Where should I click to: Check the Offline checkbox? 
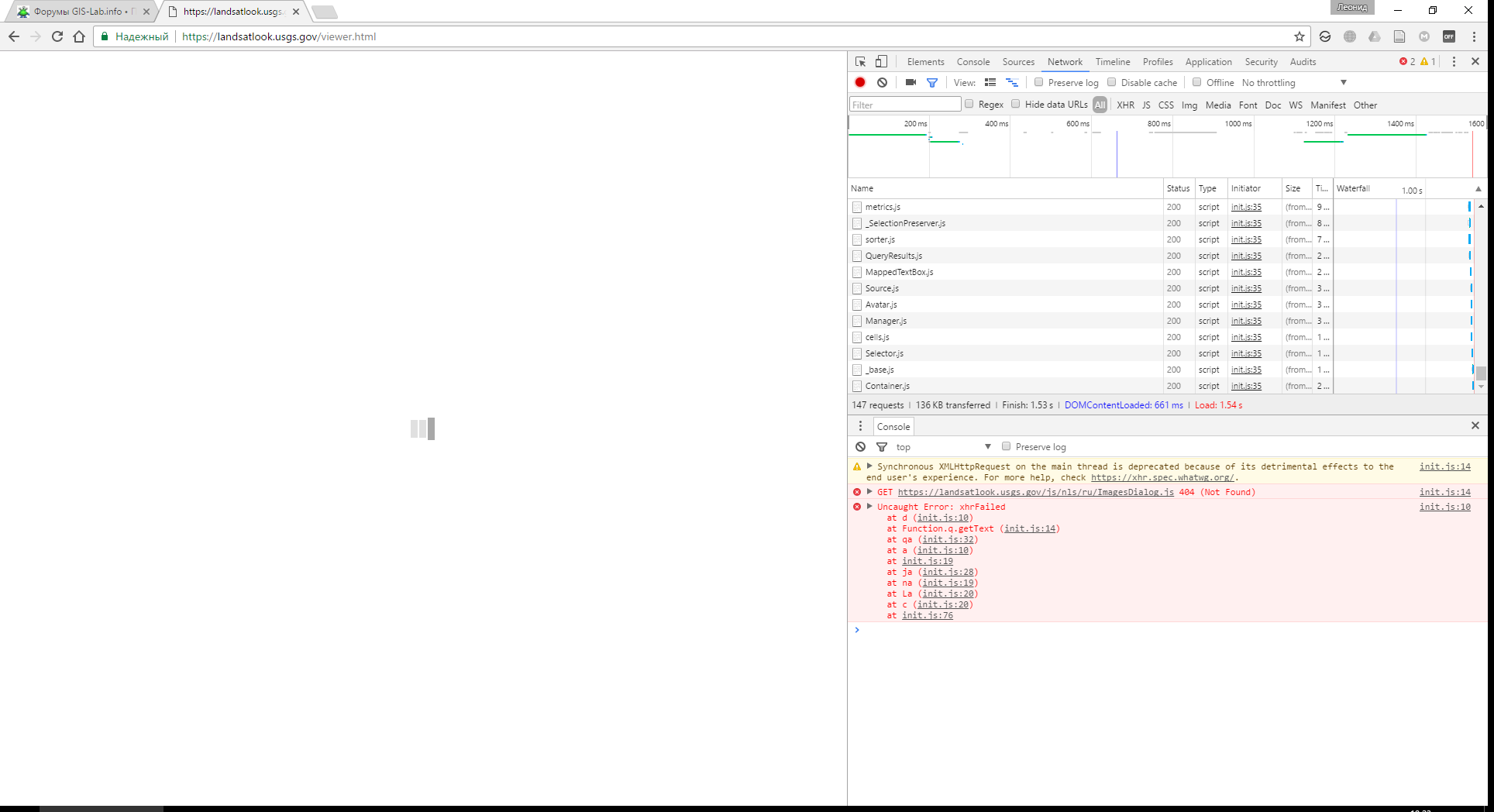pyautogui.click(x=1197, y=82)
